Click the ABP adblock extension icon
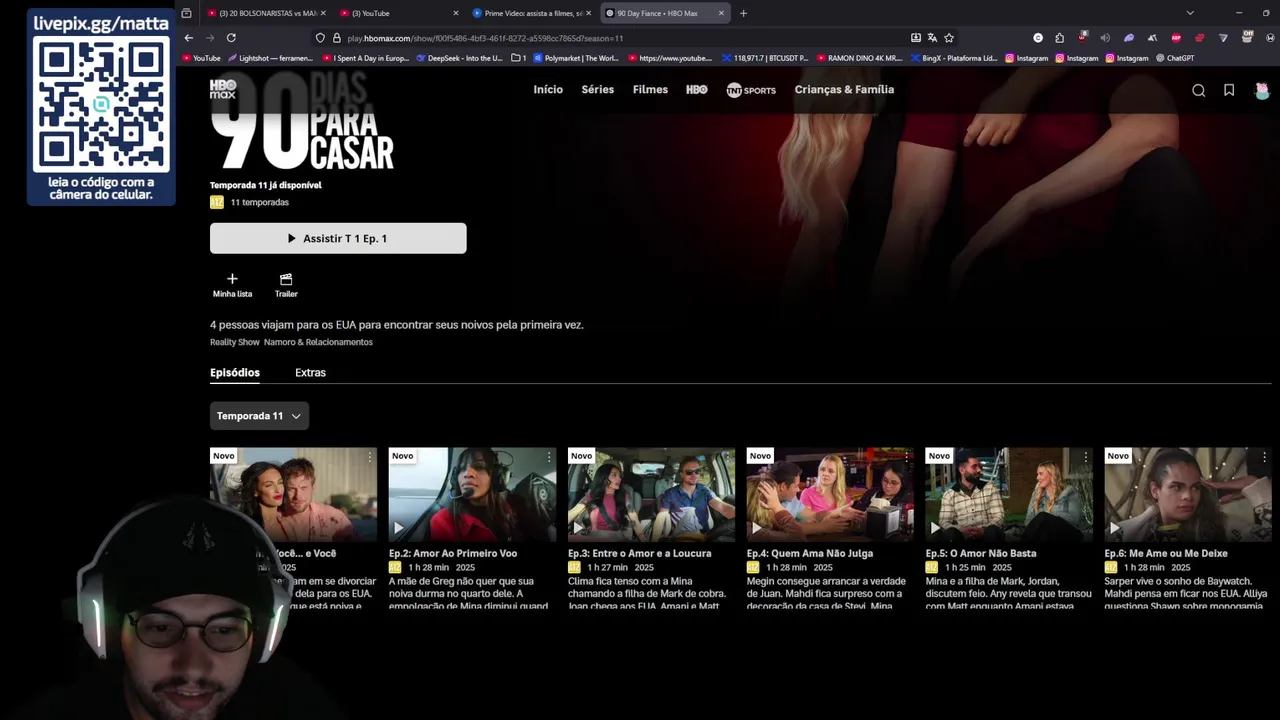The width and height of the screenshot is (1280, 720). coord(1176,38)
